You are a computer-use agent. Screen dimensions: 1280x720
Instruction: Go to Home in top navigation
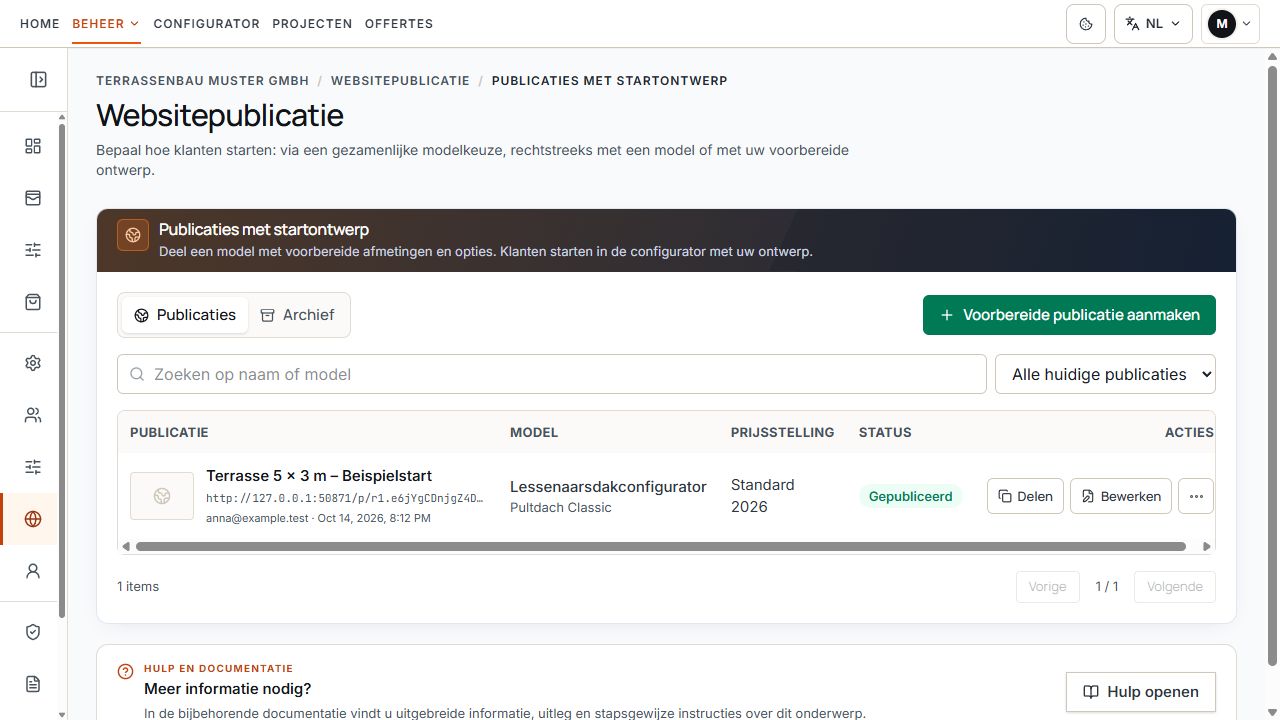[x=40, y=24]
